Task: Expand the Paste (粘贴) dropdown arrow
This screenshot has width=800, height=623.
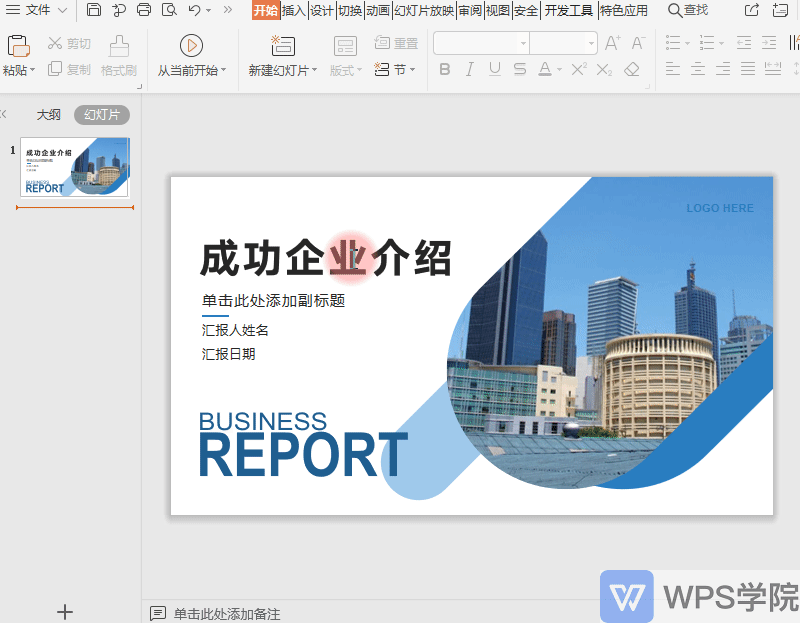Action: tap(33, 70)
